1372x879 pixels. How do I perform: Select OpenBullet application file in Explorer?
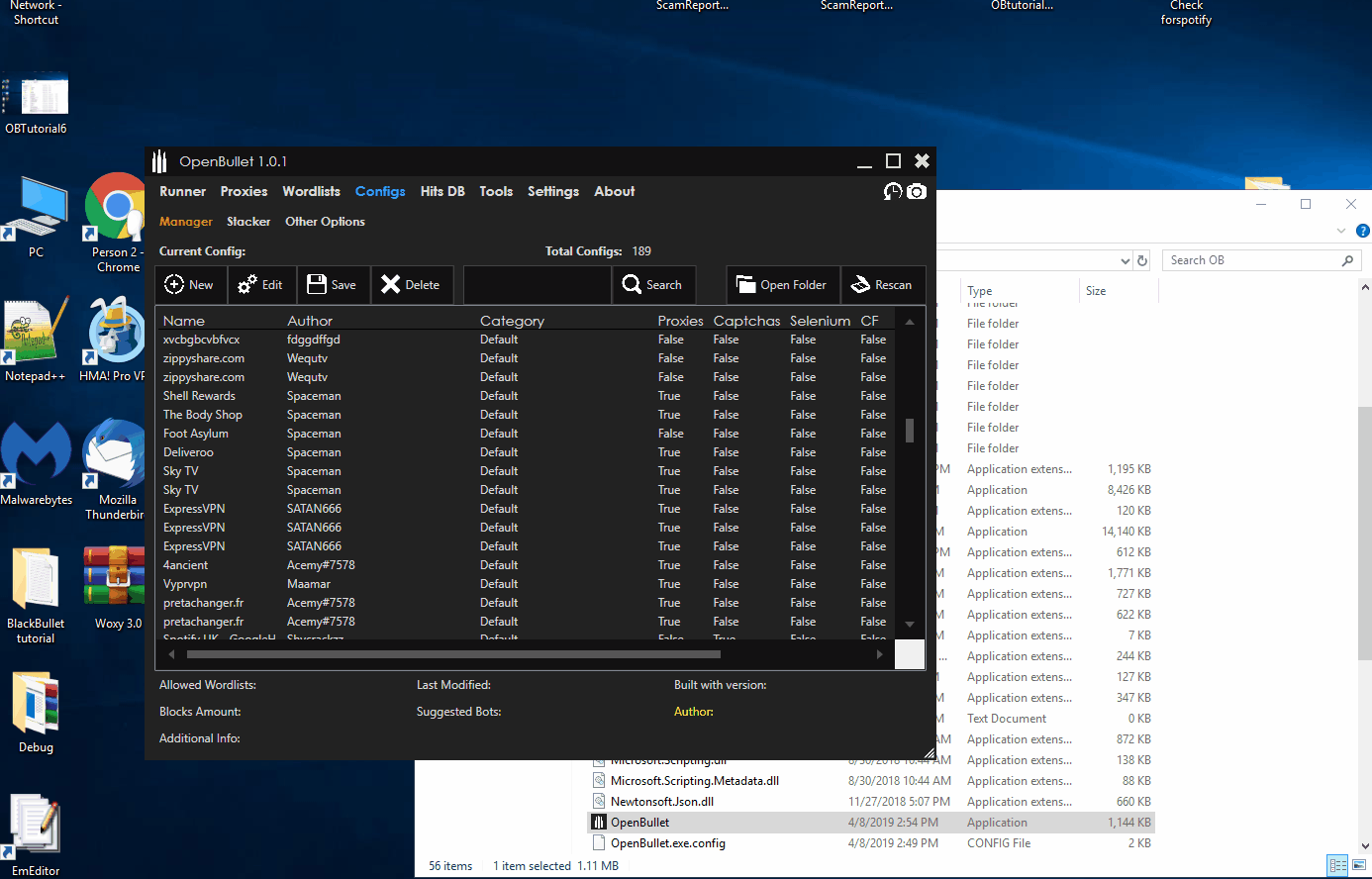click(871, 823)
